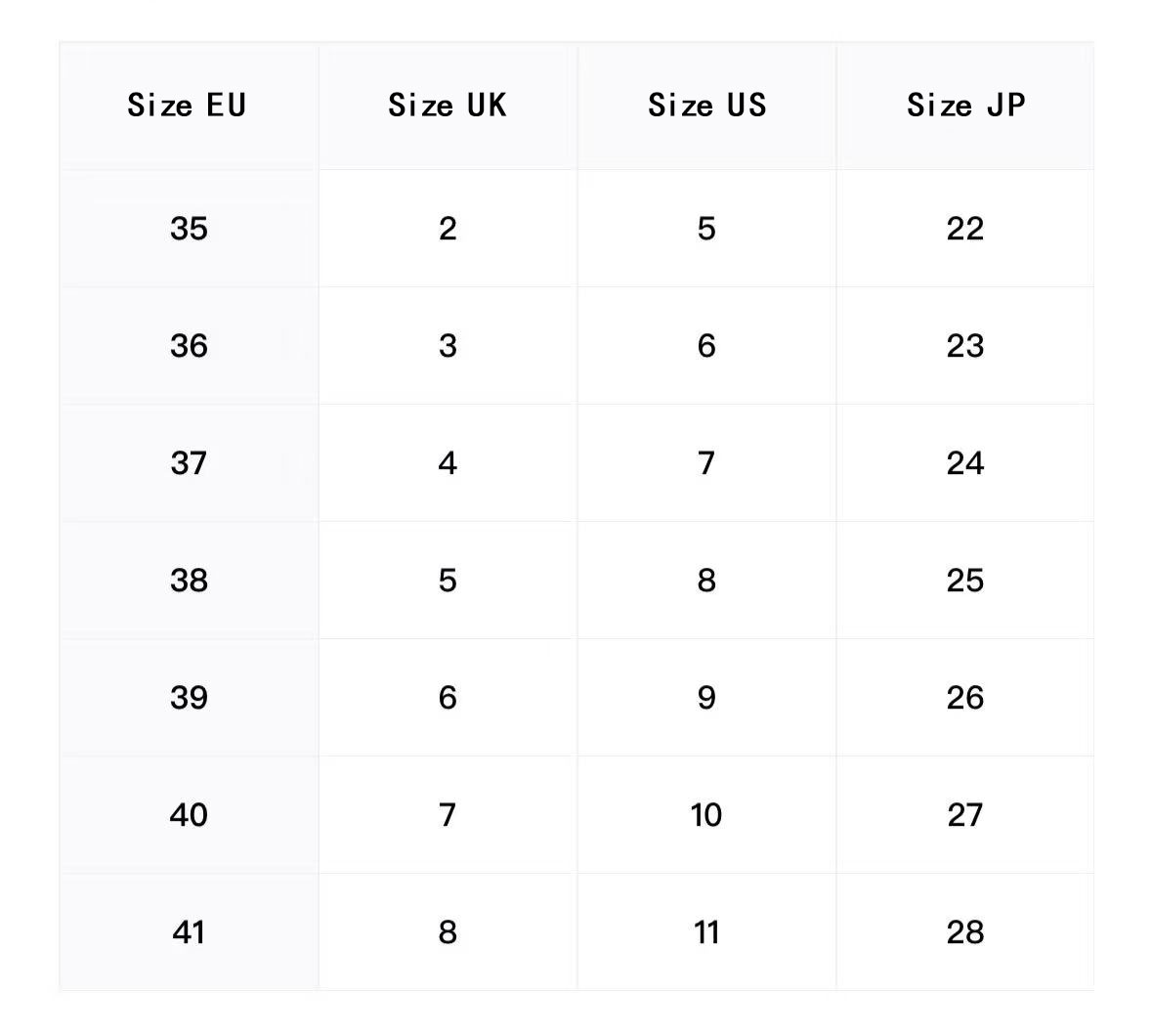Viewport: 1152px width, 1036px height.
Task: Click the Size EU column header
Action: (187, 106)
